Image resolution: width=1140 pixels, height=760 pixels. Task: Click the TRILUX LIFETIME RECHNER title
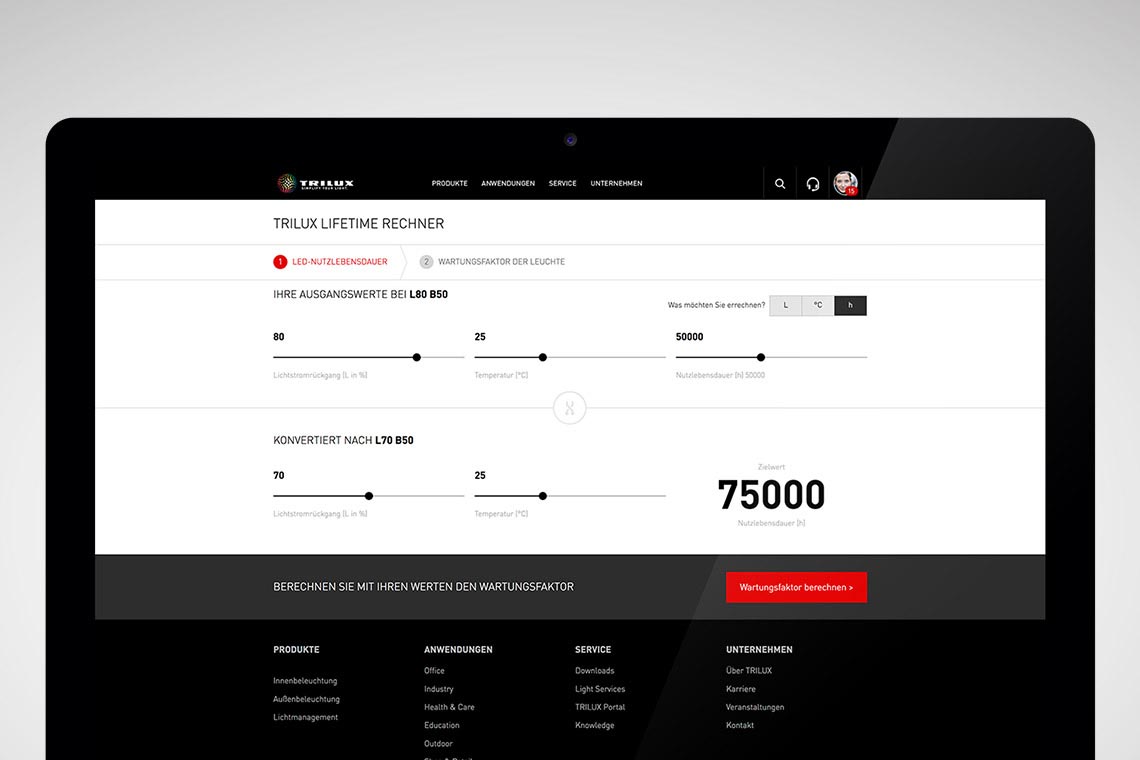[358, 224]
